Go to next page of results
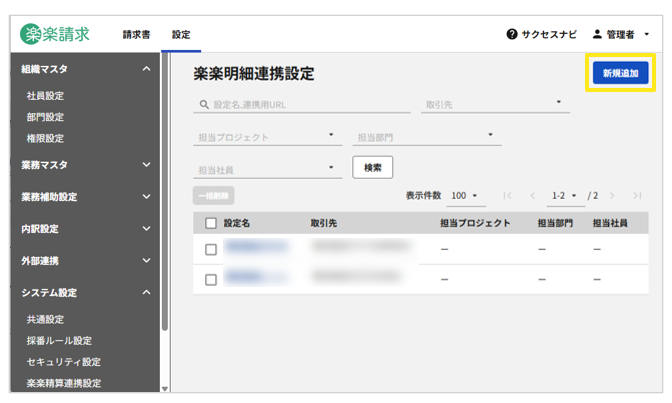 (612, 195)
